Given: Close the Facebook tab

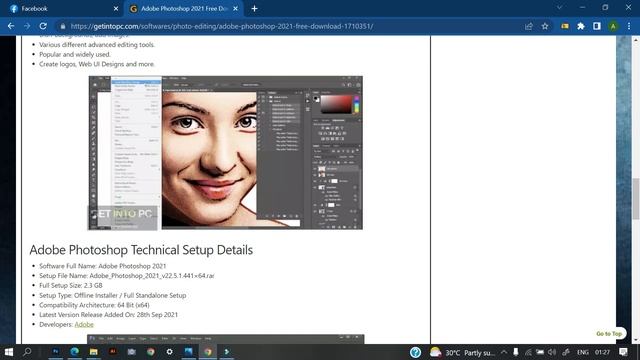Looking at the screenshot, I should tap(116, 9).
